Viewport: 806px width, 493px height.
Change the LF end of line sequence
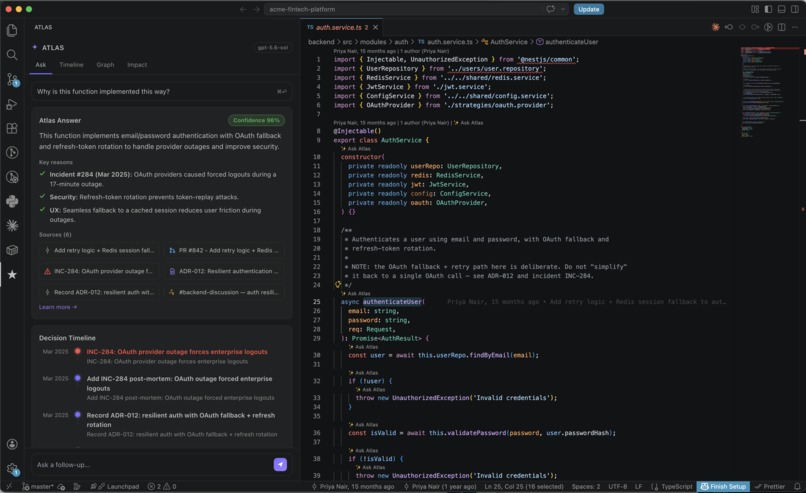(x=638, y=486)
